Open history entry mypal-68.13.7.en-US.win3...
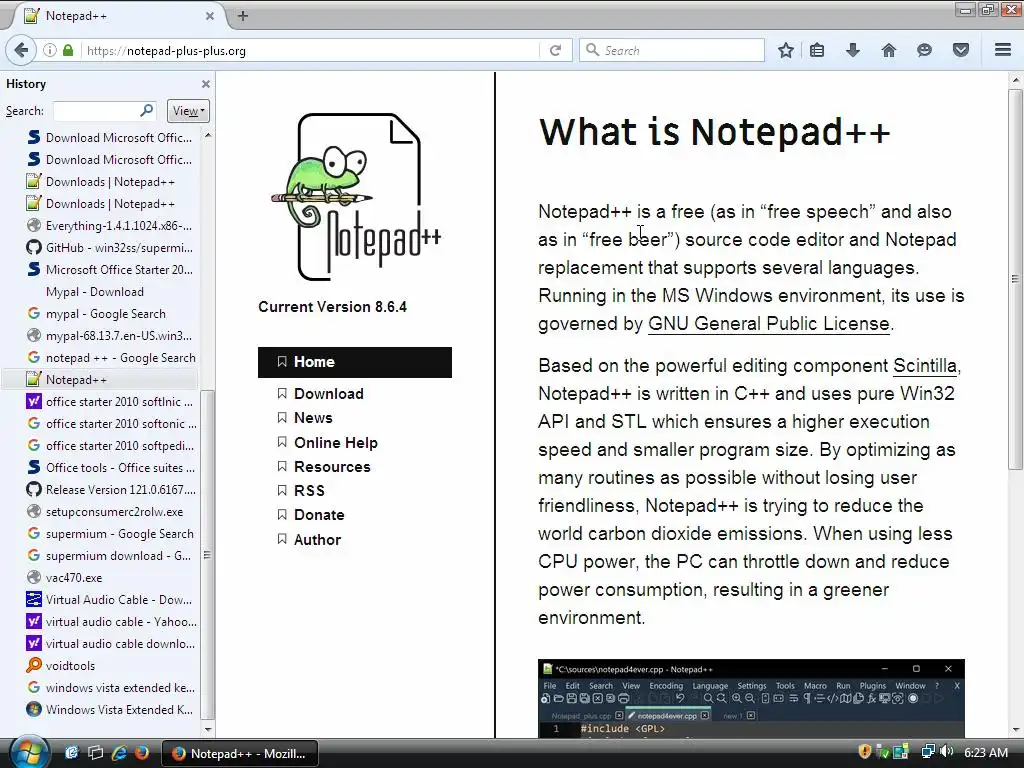Screen dimensions: 1024x768 click(109, 336)
